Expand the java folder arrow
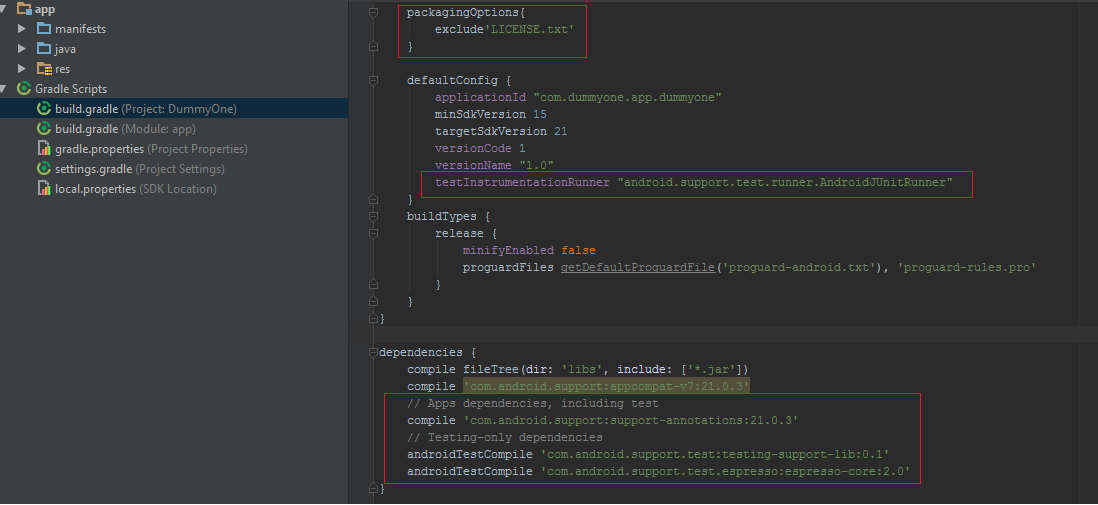The width and height of the screenshot is (1098, 505). tap(22, 49)
